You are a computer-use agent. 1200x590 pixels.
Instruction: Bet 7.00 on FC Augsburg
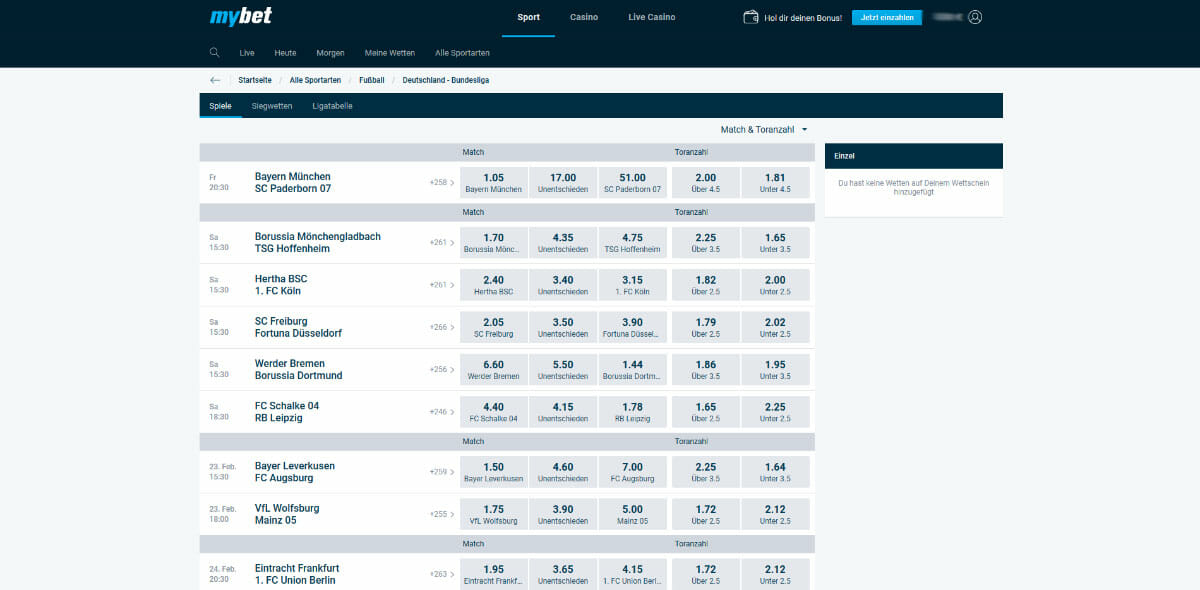633,472
